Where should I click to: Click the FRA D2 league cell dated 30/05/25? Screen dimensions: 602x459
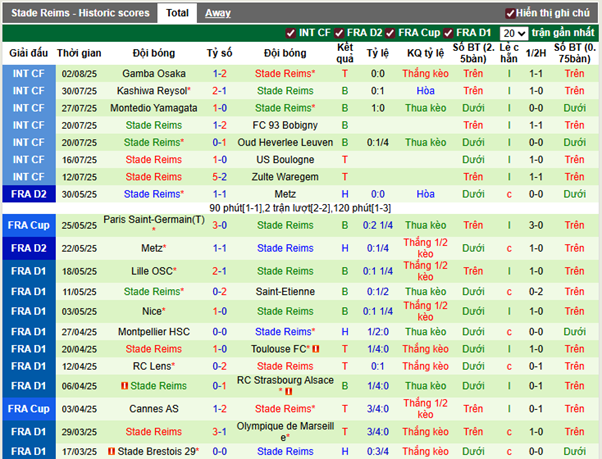click(x=29, y=194)
